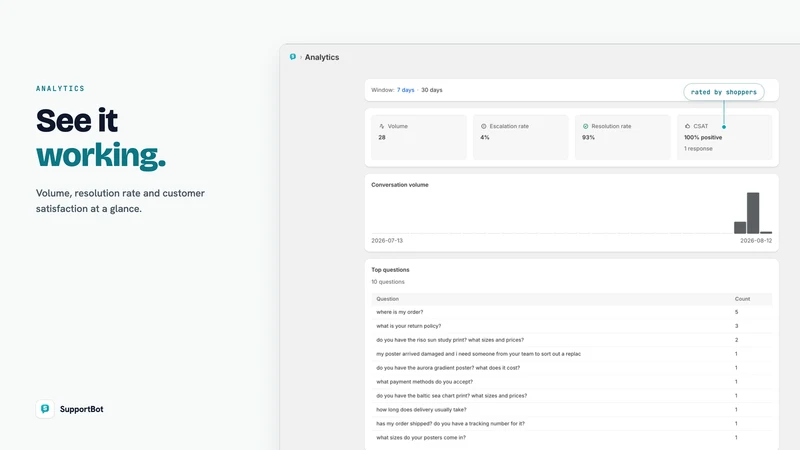This screenshot has height=450, width=800.
Task: Click the SupportBot home icon in breadcrumb
Action: tap(292, 57)
